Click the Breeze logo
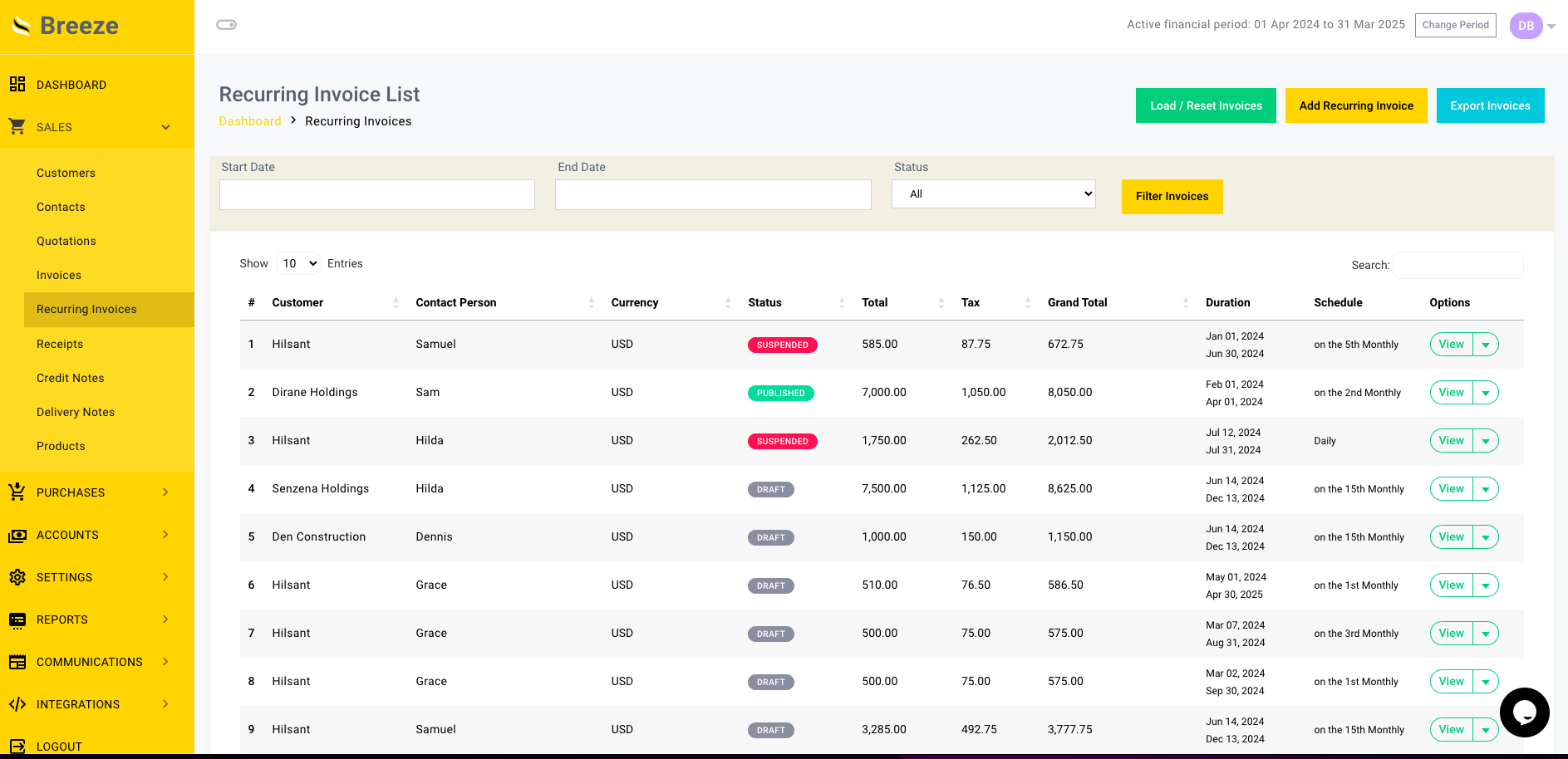This screenshot has height=759, width=1568. pos(66,25)
